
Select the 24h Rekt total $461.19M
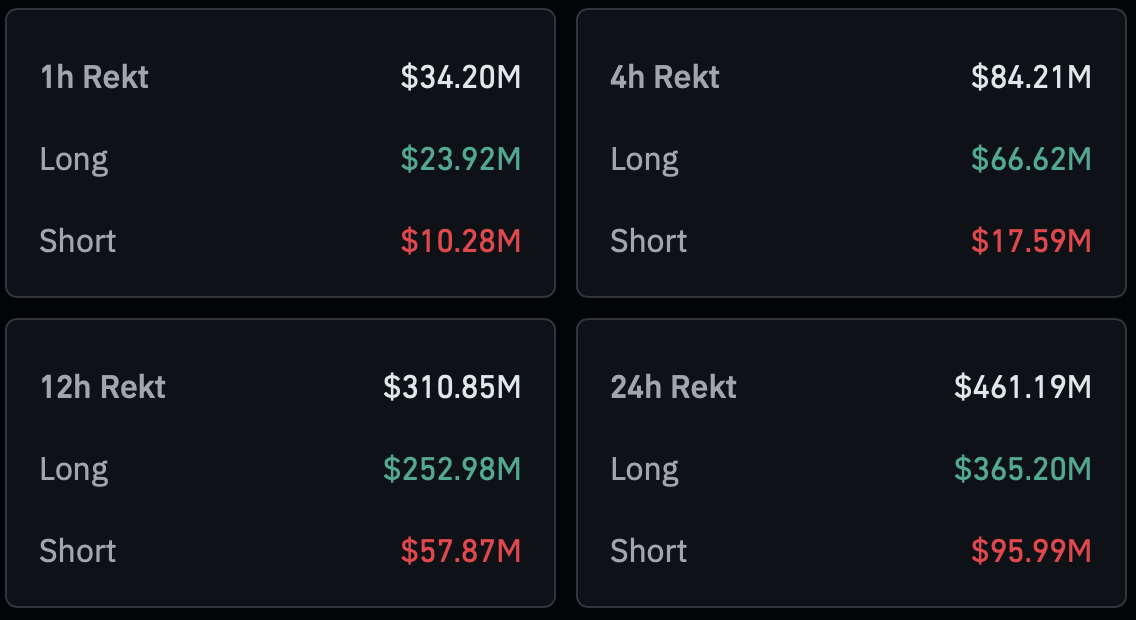pos(1022,387)
